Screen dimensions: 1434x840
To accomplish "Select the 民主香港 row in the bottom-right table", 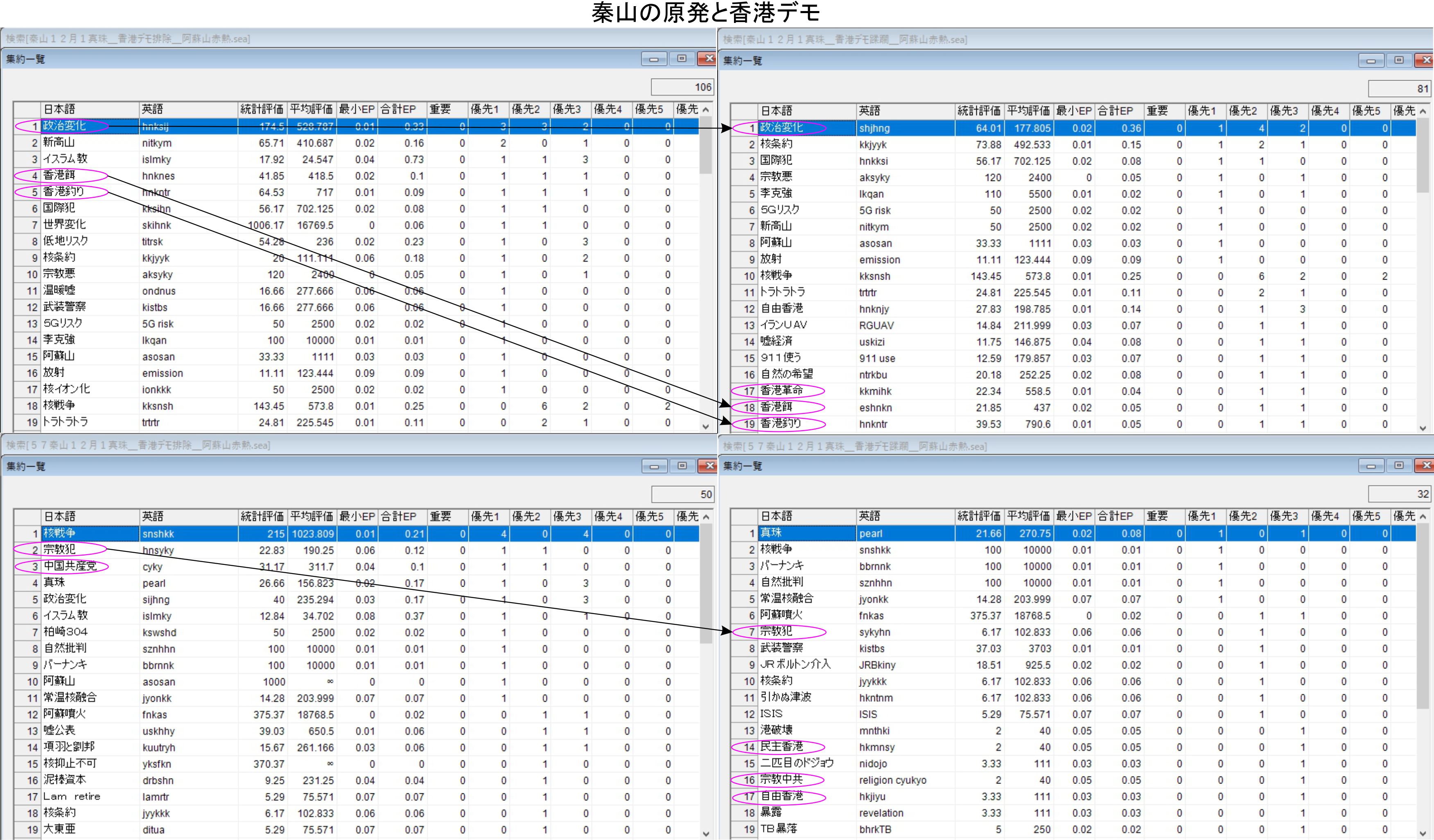I will tap(781, 747).
